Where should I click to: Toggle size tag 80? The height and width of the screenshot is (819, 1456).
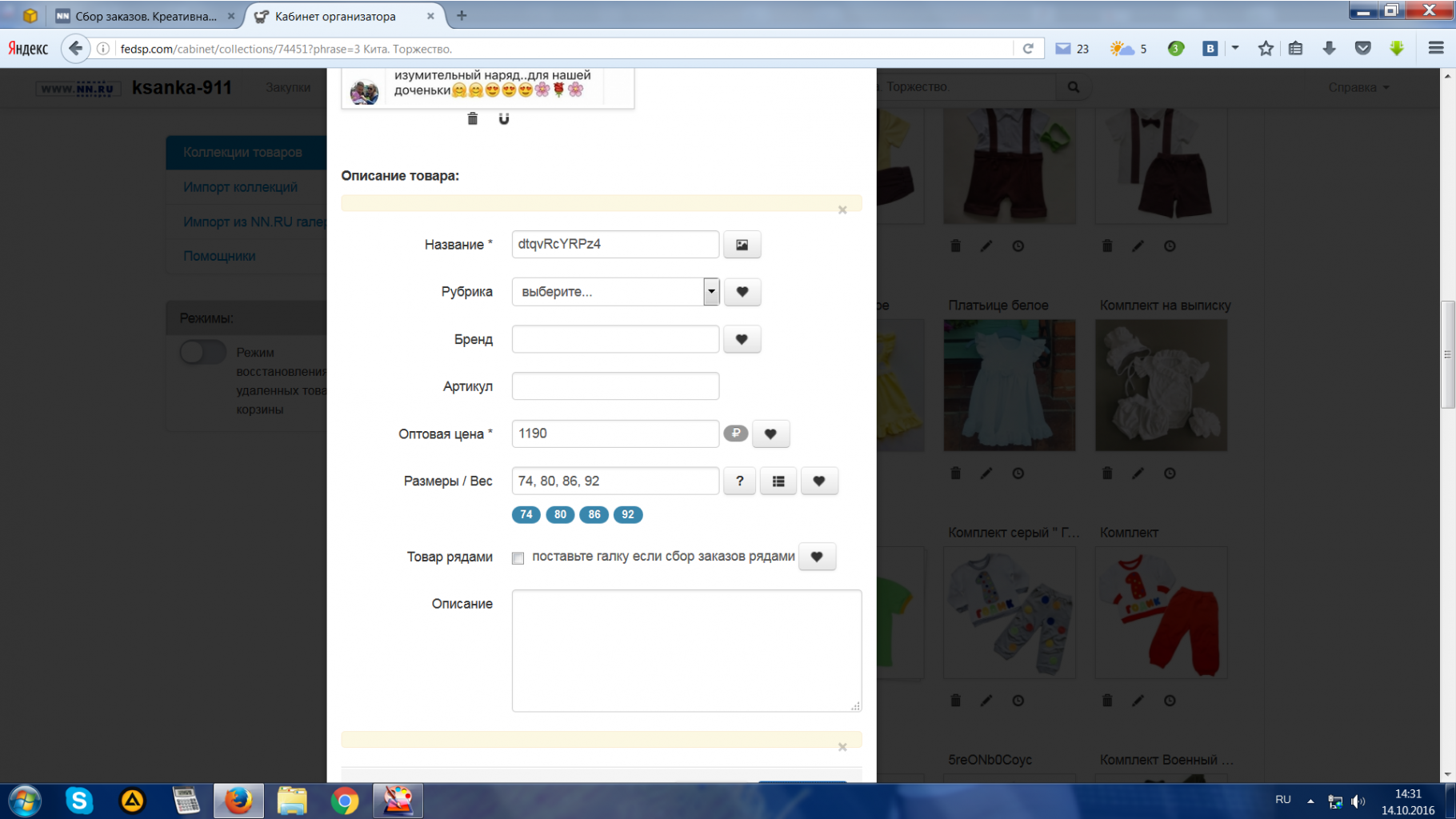click(x=560, y=514)
